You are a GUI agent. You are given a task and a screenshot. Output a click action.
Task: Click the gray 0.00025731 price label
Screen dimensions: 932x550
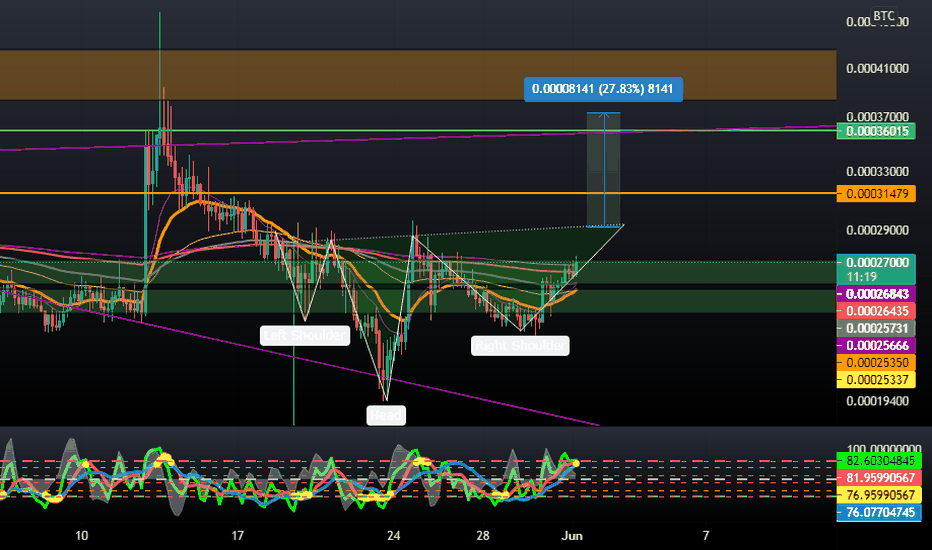click(x=876, y=328)
